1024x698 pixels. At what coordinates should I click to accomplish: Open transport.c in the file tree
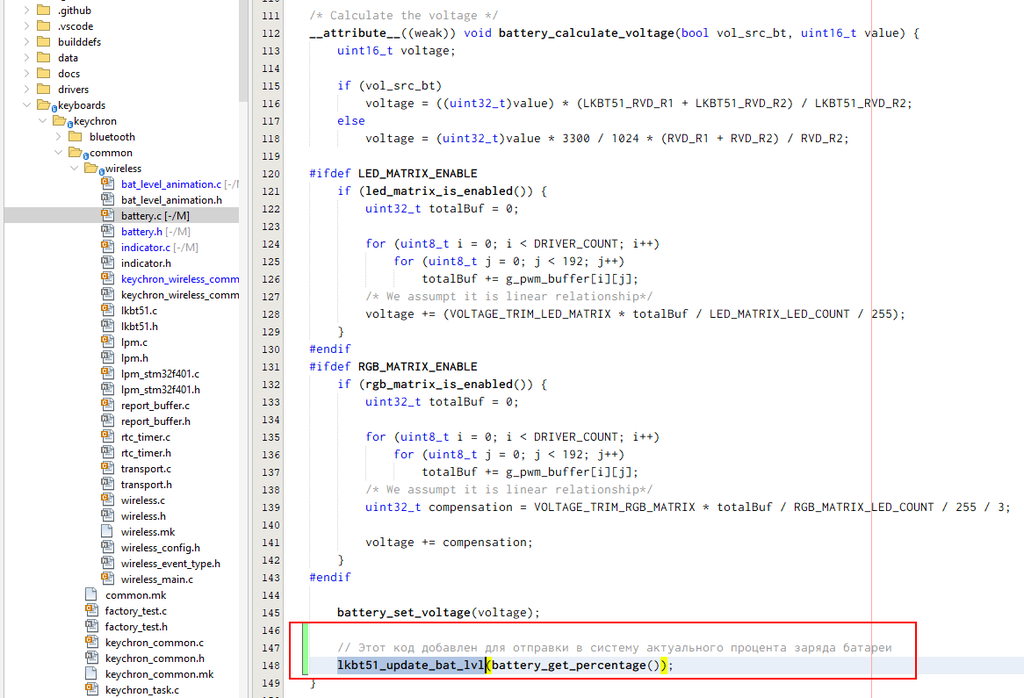pyautogui.click(x=146, y=469)
